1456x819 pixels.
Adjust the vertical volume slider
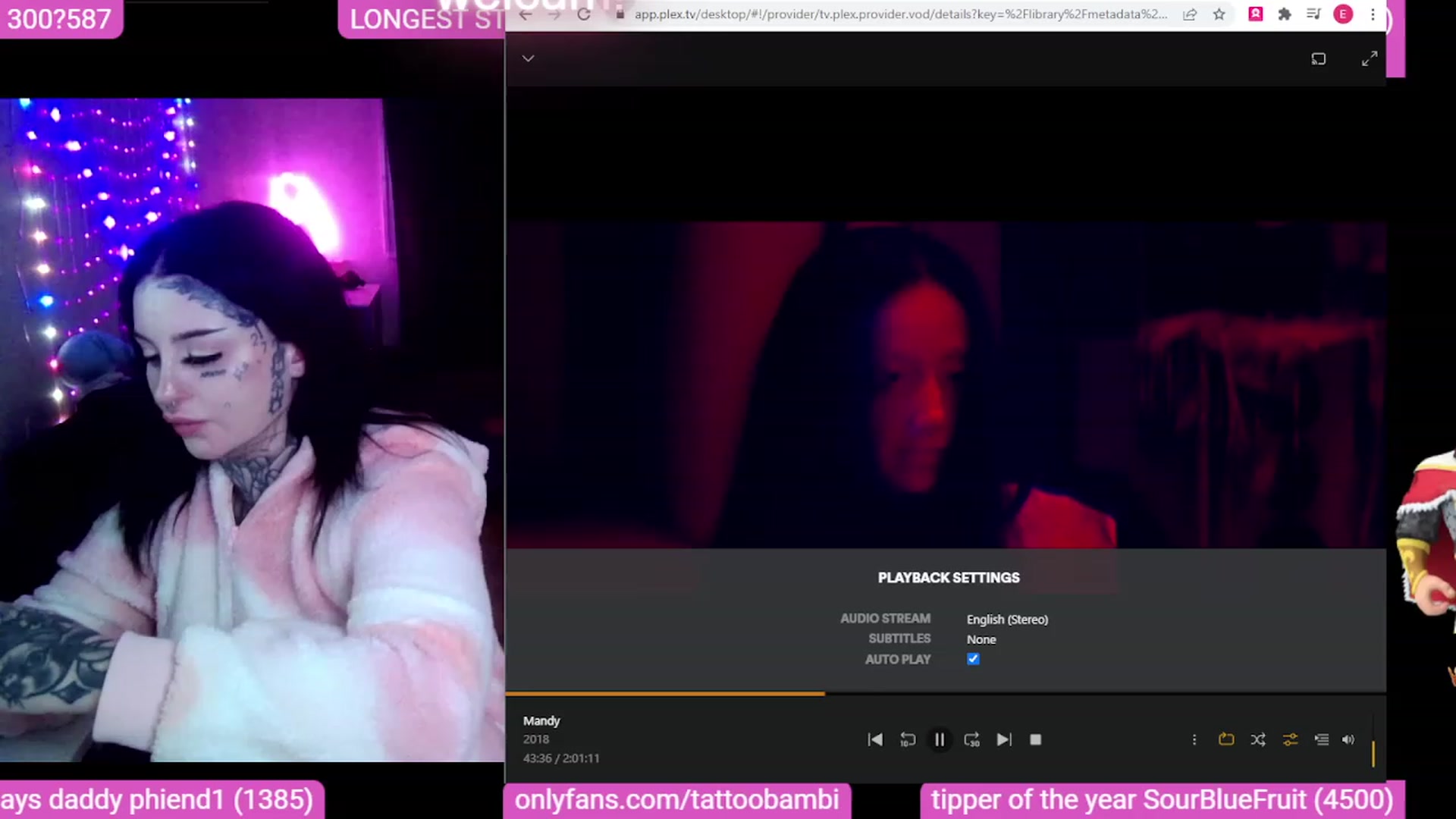point(1373,741)
